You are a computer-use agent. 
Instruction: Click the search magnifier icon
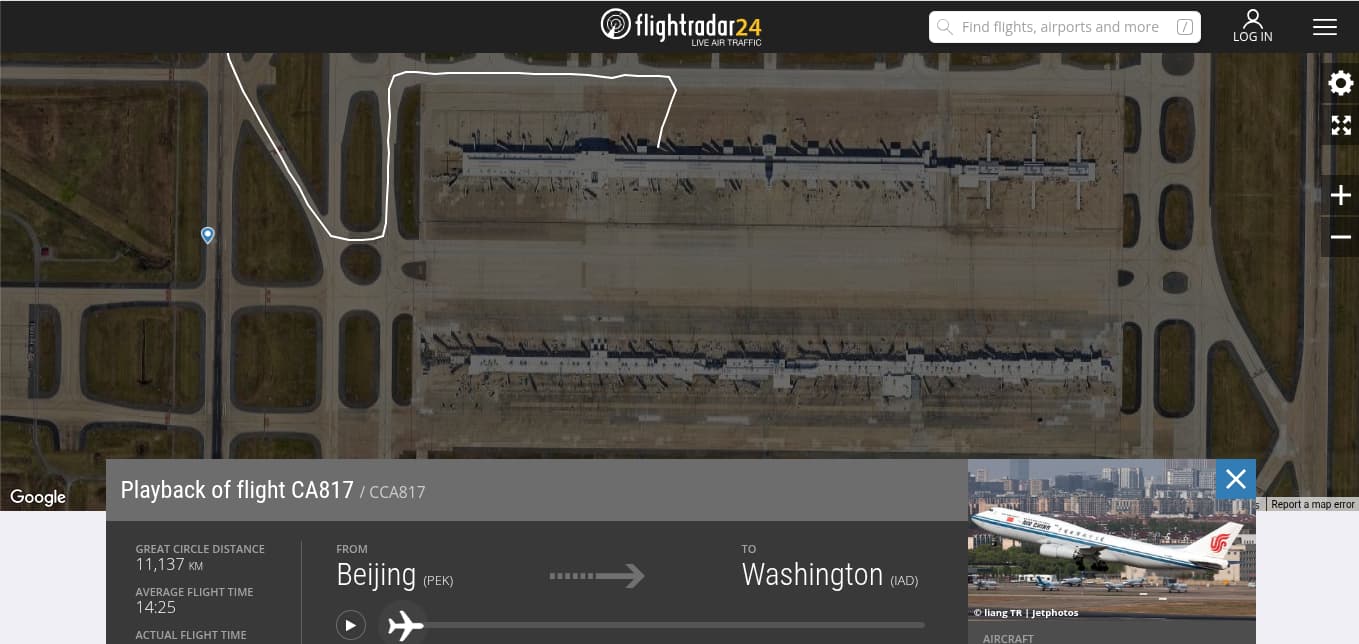tap(944, 27)
